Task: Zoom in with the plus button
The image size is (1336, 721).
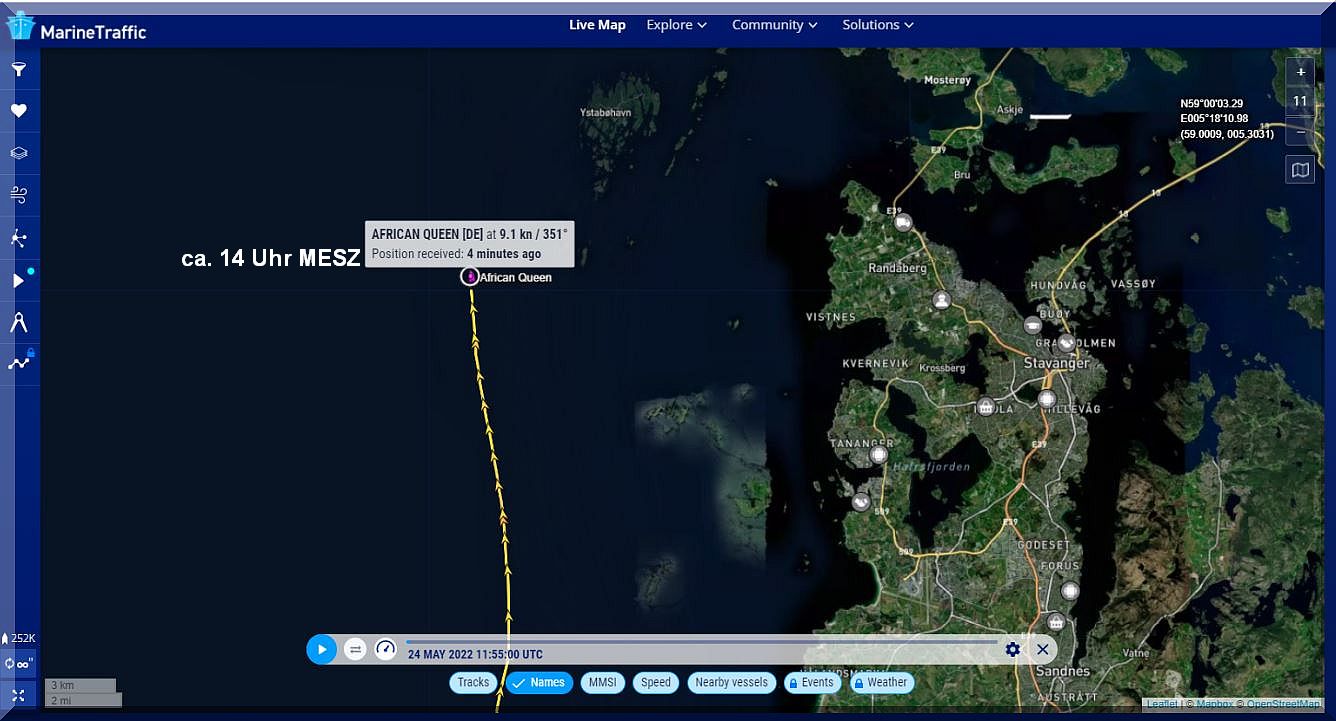Action: coord(1300,72)
